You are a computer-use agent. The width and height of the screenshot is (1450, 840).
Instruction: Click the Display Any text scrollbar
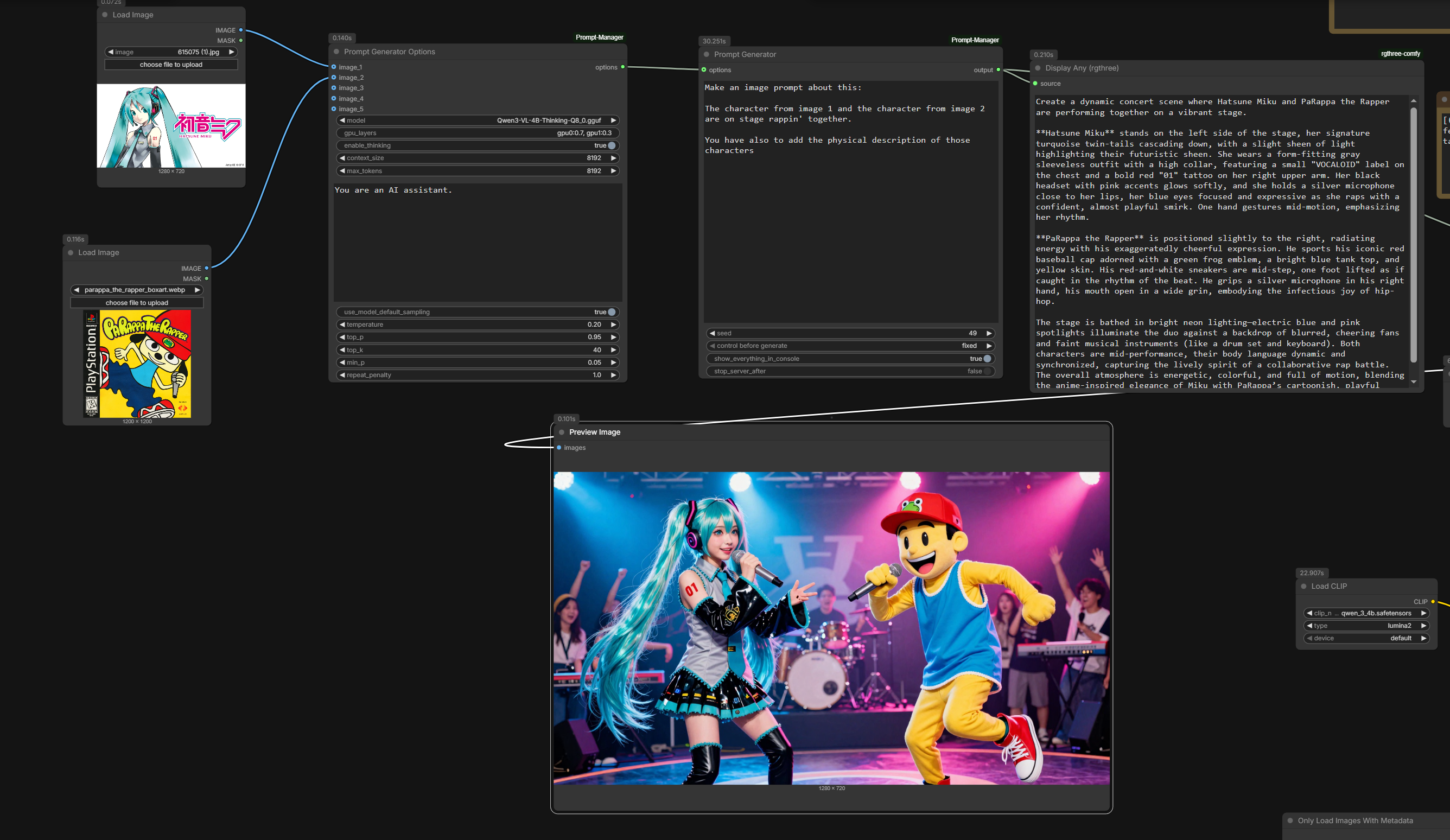(x=1413, y=236)
